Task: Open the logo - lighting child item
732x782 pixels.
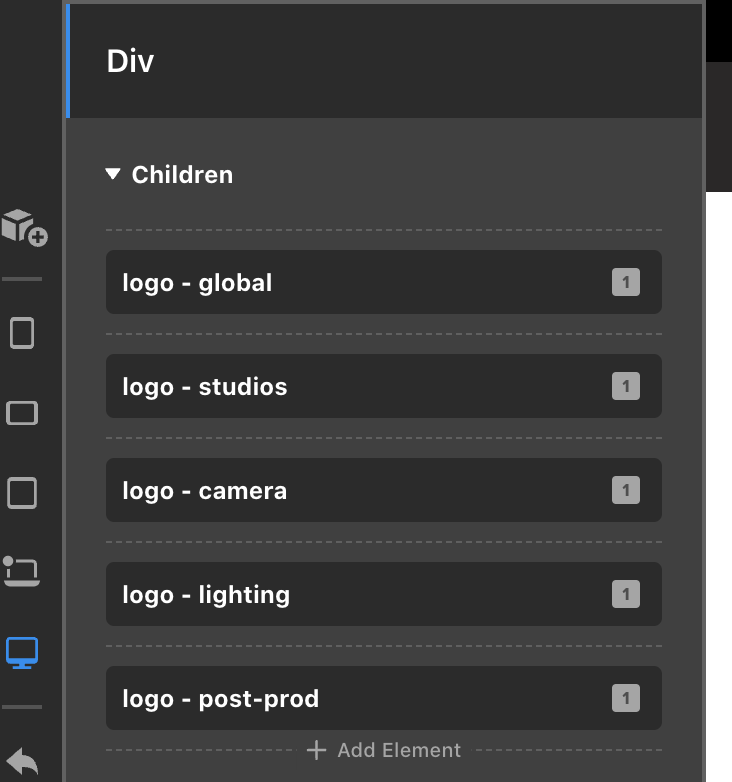Action: (x=383, y=594)
